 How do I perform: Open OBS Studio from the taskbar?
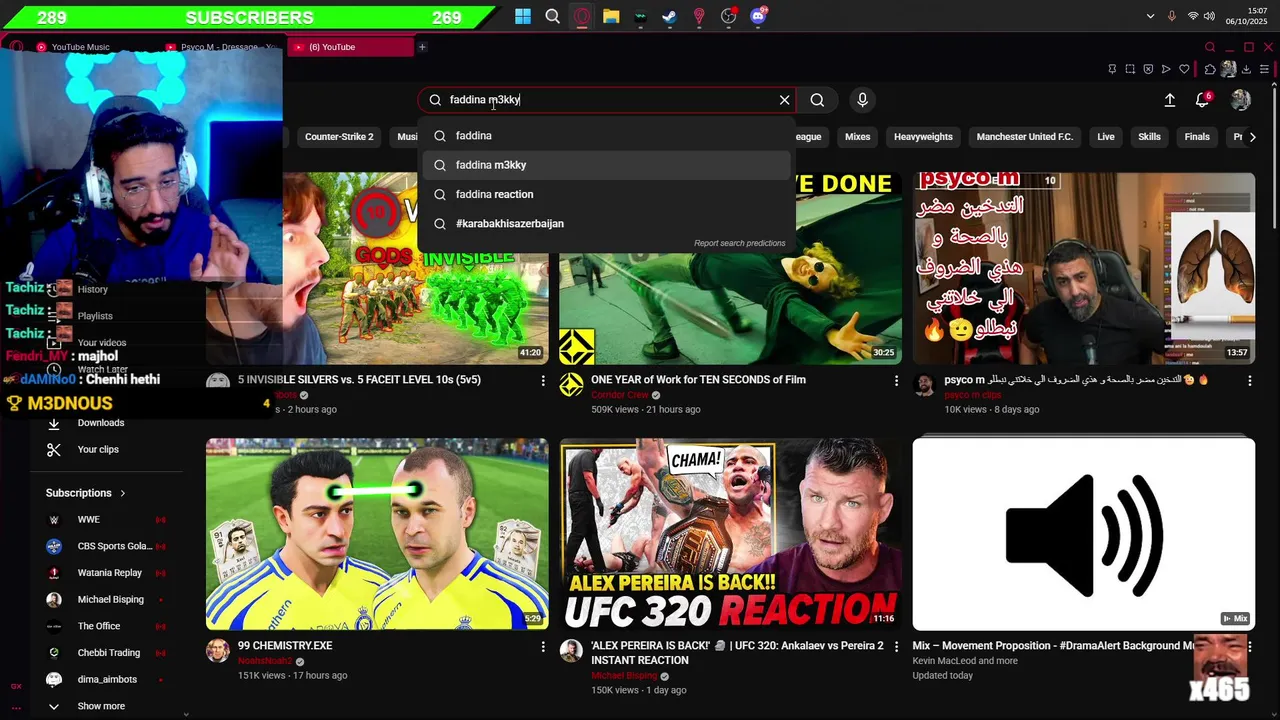pos(729,16)
